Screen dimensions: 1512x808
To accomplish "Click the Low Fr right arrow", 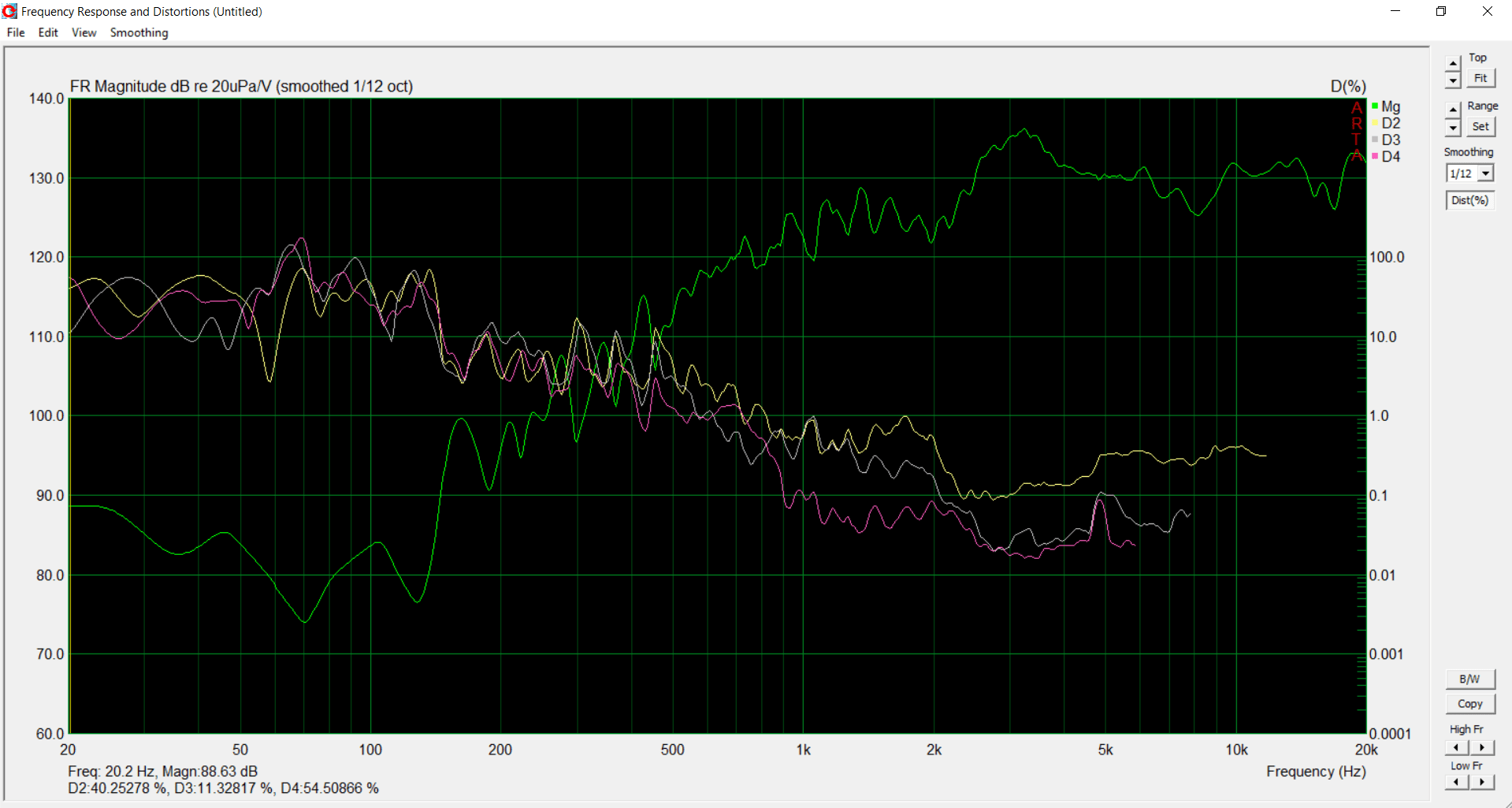I will click(1482, 782).
